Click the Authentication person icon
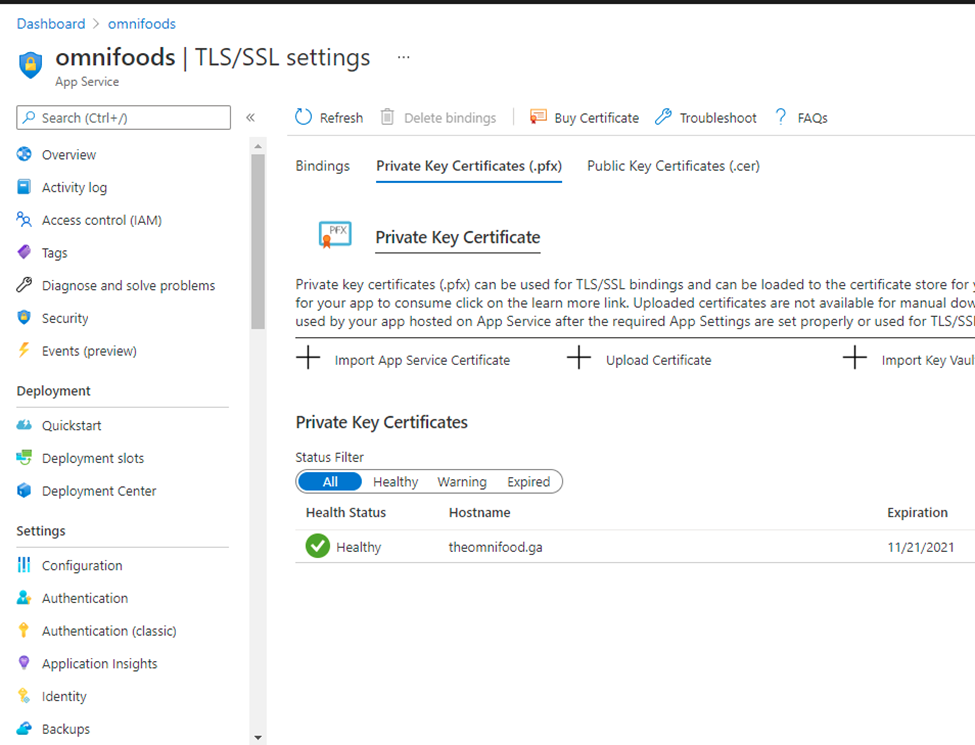 (x=24, y=598)
